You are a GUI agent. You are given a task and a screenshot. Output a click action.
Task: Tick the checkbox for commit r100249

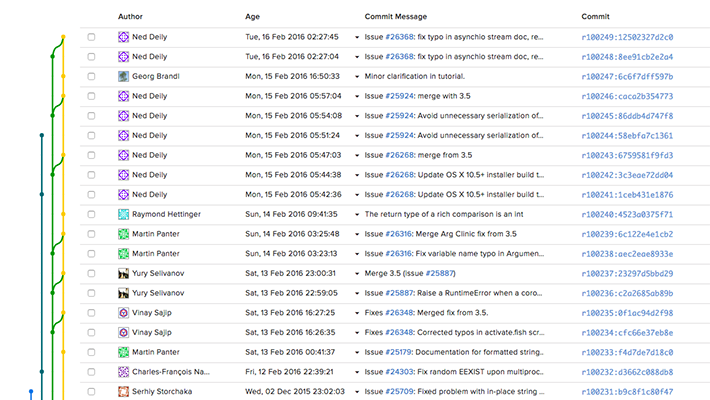tap(91, 37)
